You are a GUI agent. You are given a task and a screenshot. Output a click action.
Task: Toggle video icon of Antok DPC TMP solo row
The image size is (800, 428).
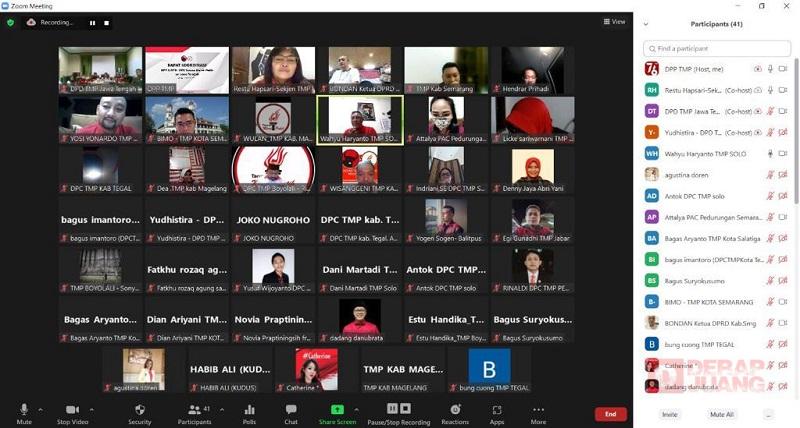(x=783, y=196)
